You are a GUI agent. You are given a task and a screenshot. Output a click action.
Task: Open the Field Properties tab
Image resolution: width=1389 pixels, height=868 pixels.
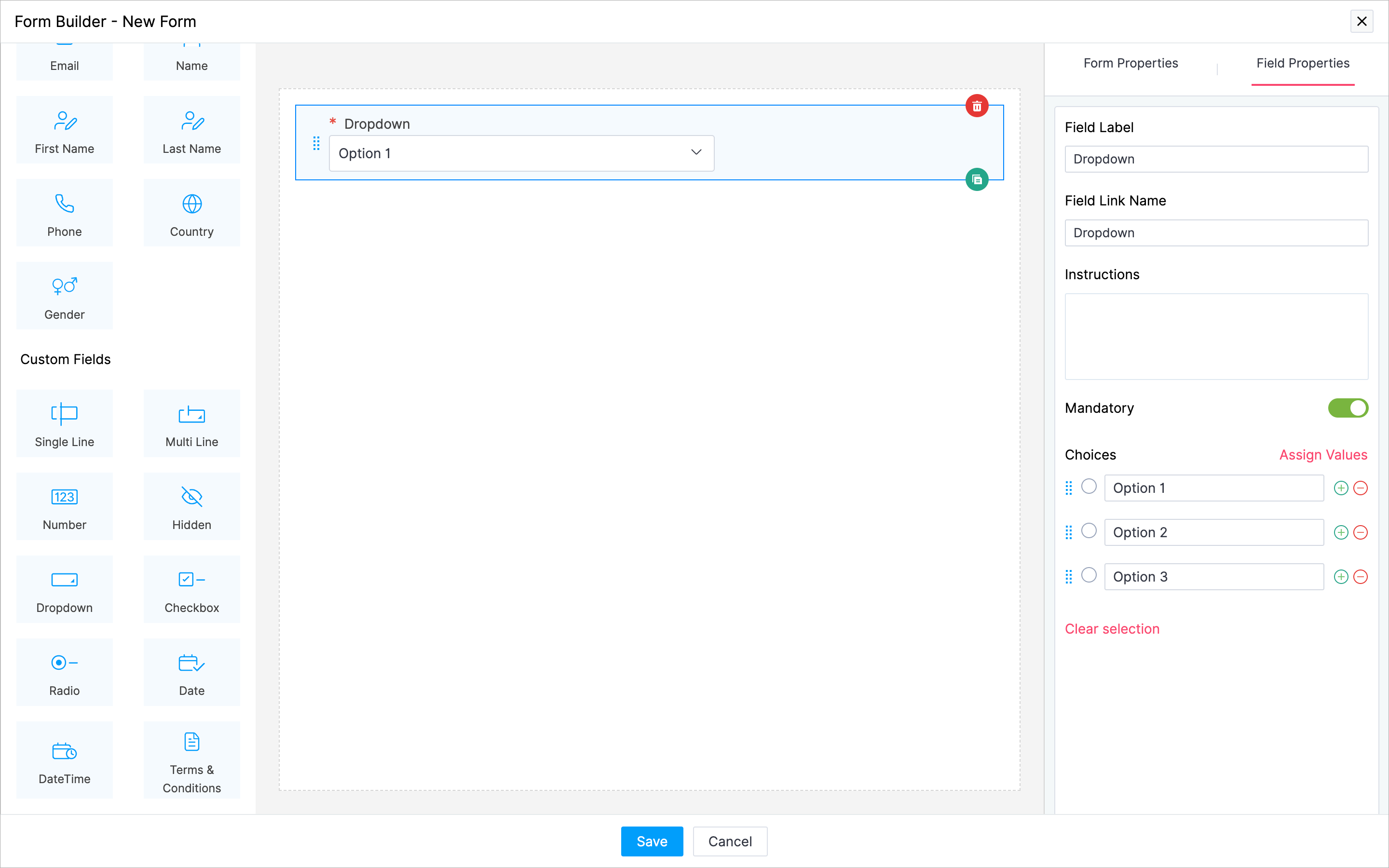(1302, 63)
